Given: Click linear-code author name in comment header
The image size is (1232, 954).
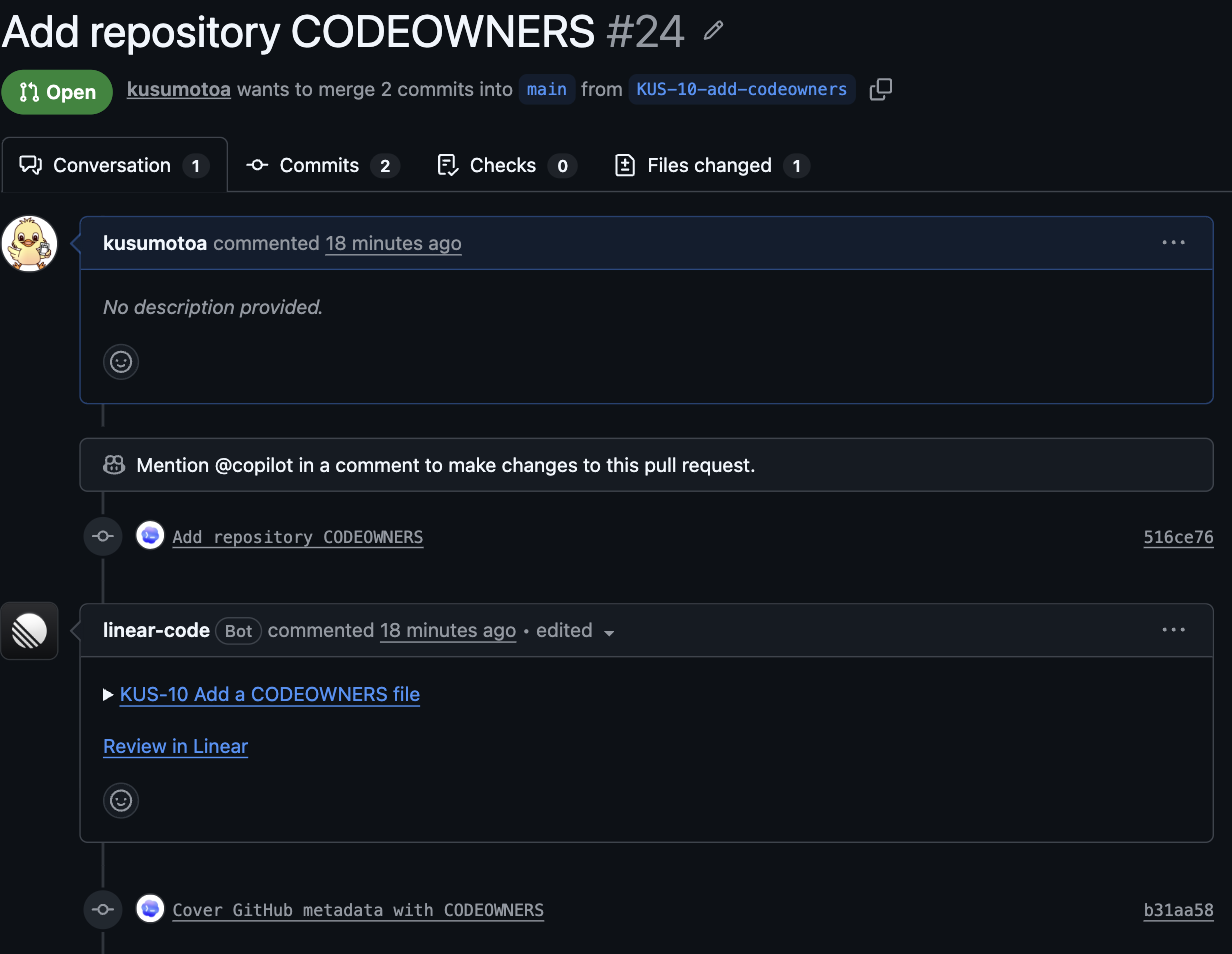Looking at the screenshot, I should (156, 630).
